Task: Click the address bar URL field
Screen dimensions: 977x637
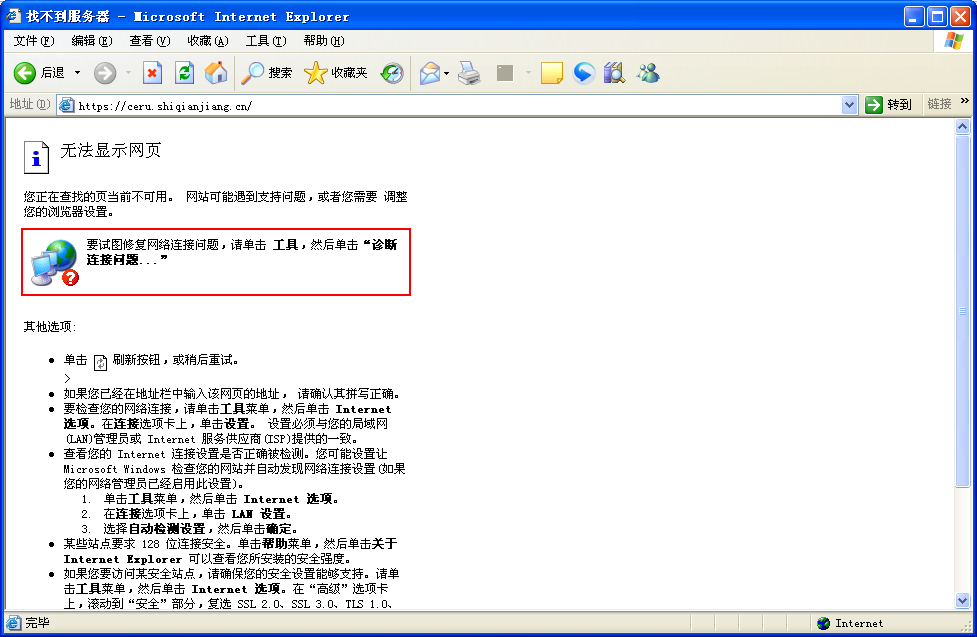Action: (450, 105)
